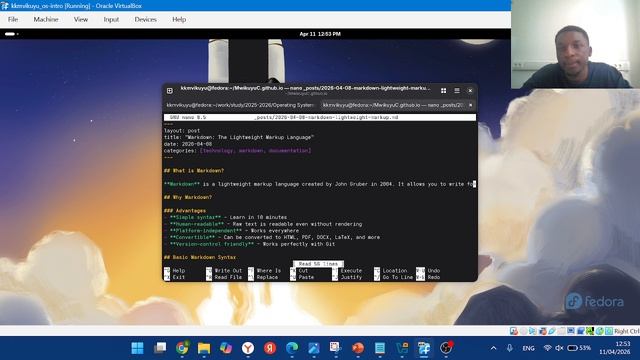The width and height of the screenshot is (640, 360).
Task: Open Fedora Activities workspace indicator
Action: pyautogui.click(x=11, y=34)
